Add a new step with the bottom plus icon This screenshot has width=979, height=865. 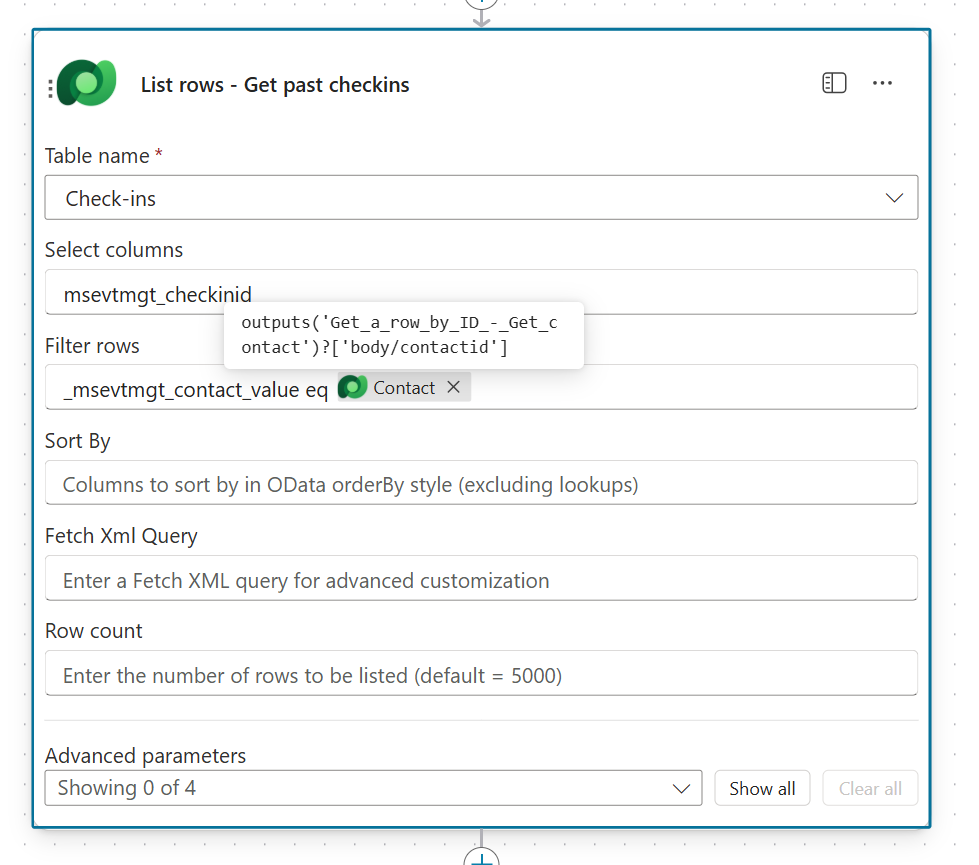pyautogui.click(x=482, y=859)
